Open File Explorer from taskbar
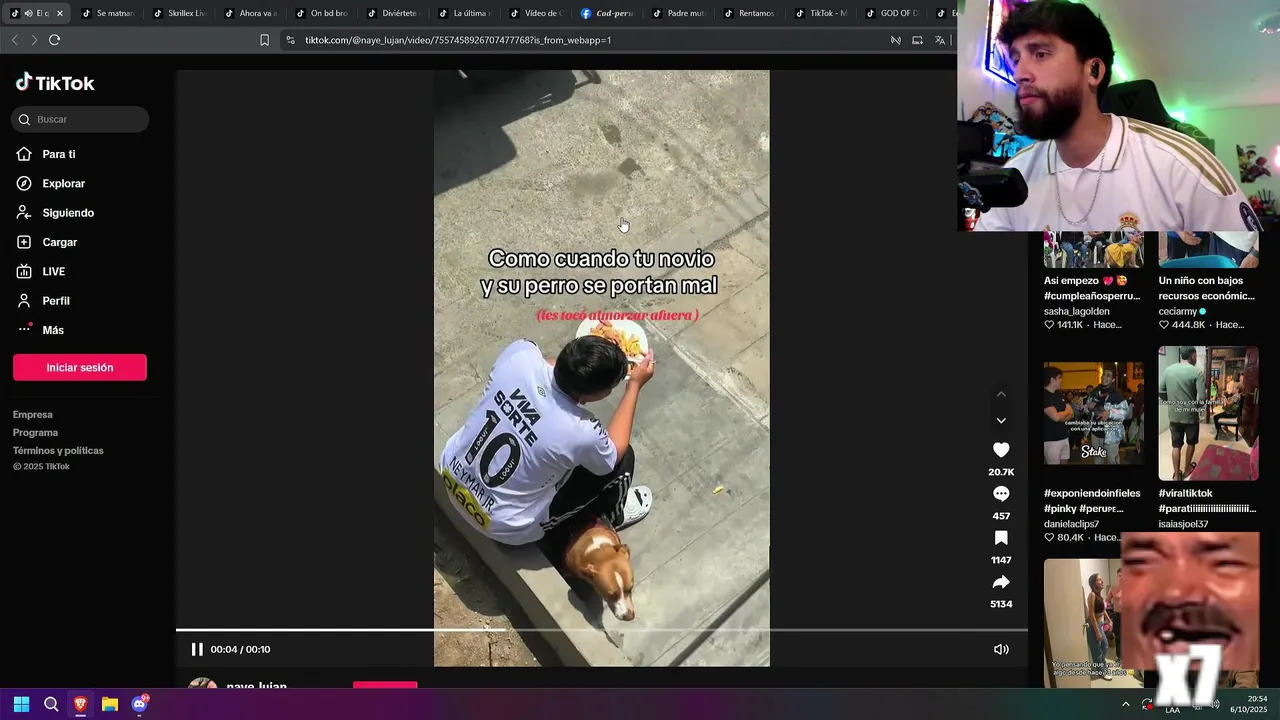Image resolution: width=1280 pixels, height=720 pixels. (x=110, y=704)
